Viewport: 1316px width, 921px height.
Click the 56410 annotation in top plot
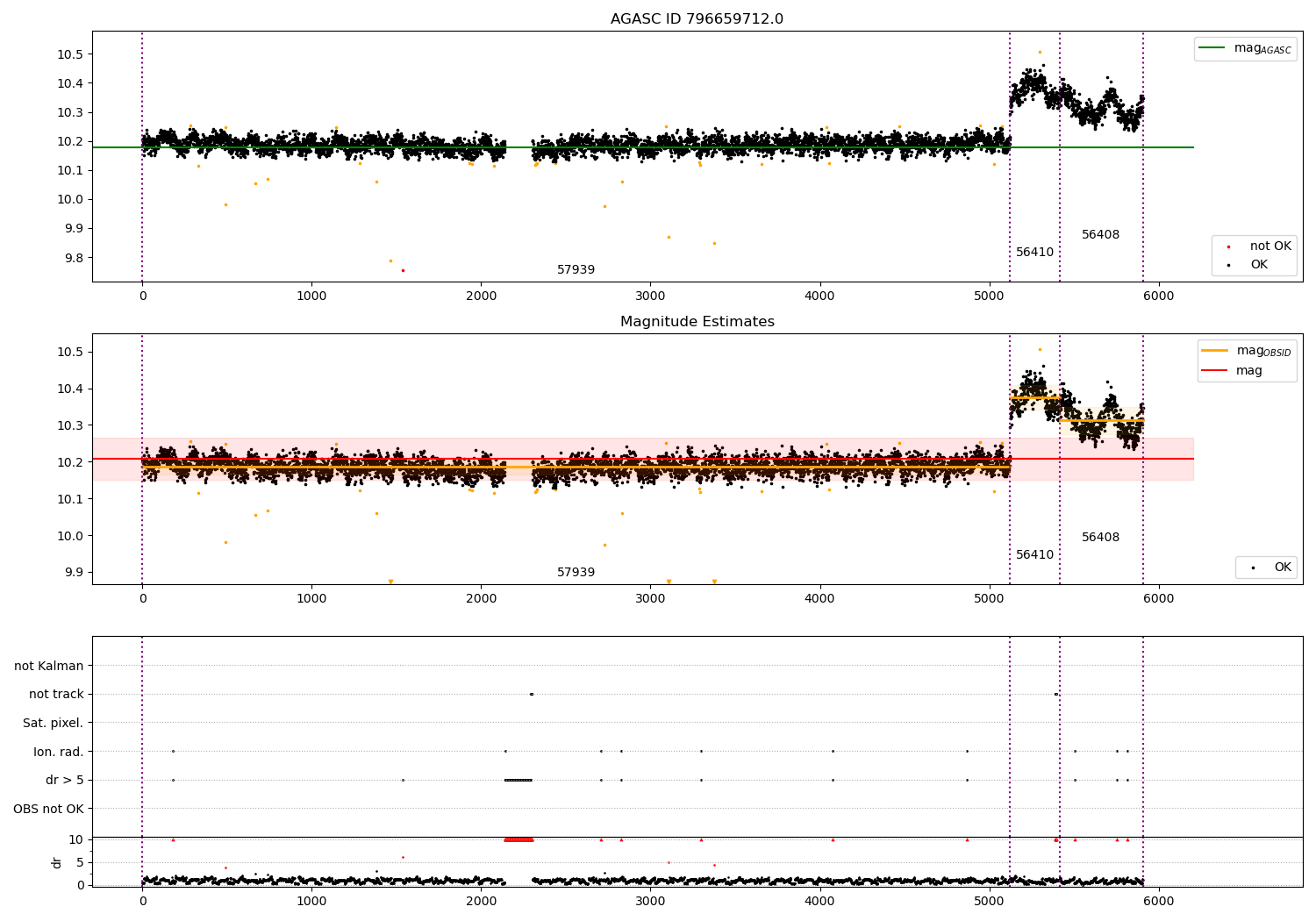pyautogui.click(x=1034, y=253)
